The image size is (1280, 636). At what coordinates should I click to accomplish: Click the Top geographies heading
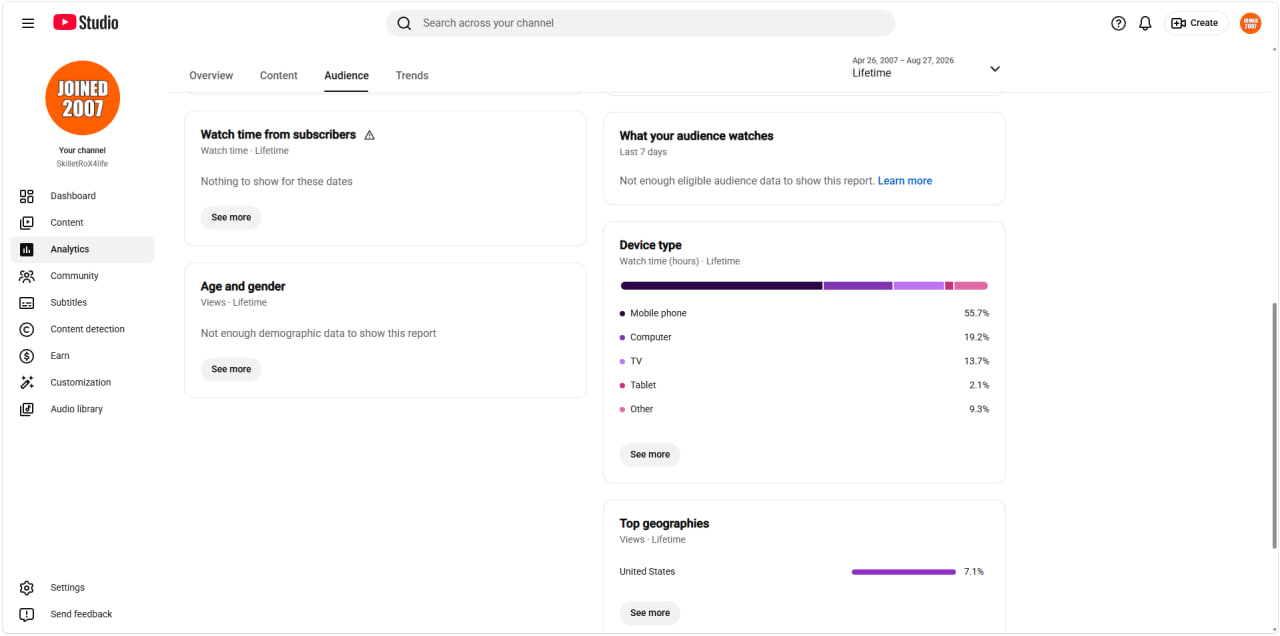tap(664, 523)
